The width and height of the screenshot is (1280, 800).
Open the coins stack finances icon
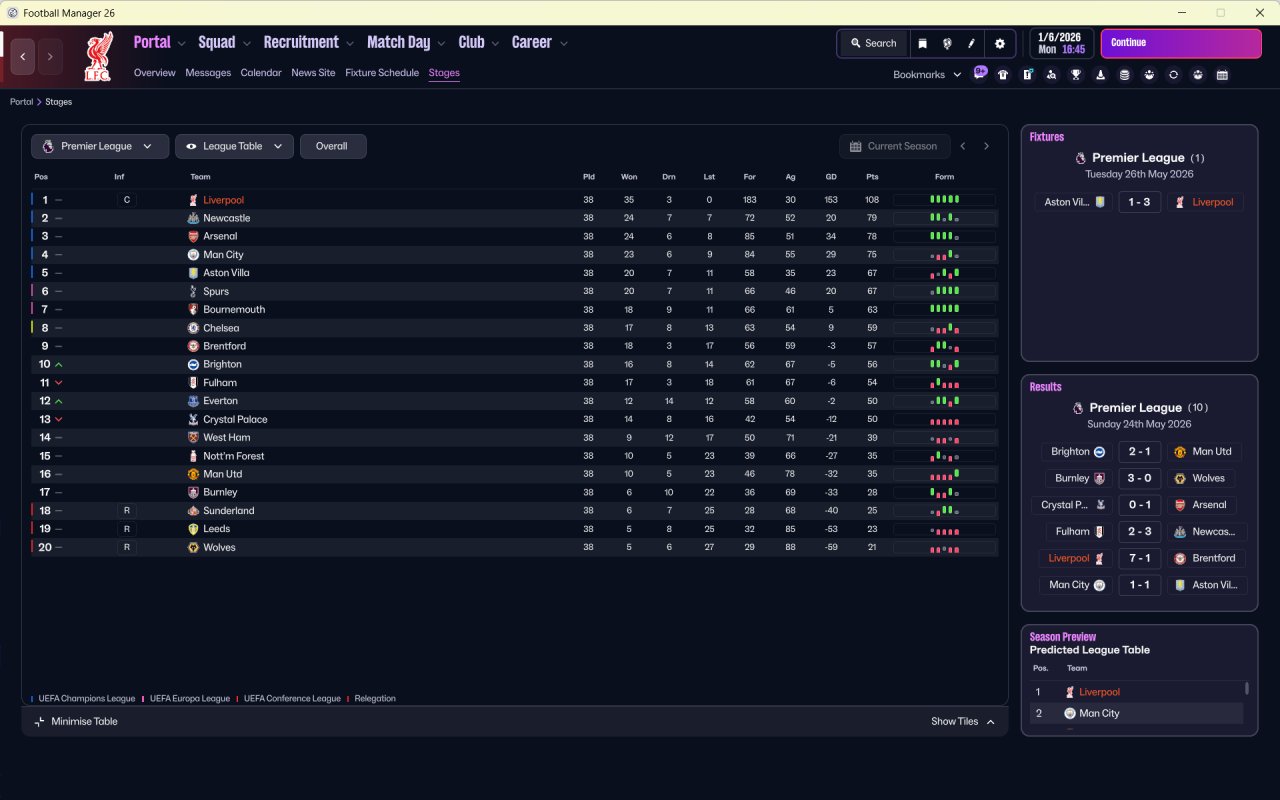1124,75
